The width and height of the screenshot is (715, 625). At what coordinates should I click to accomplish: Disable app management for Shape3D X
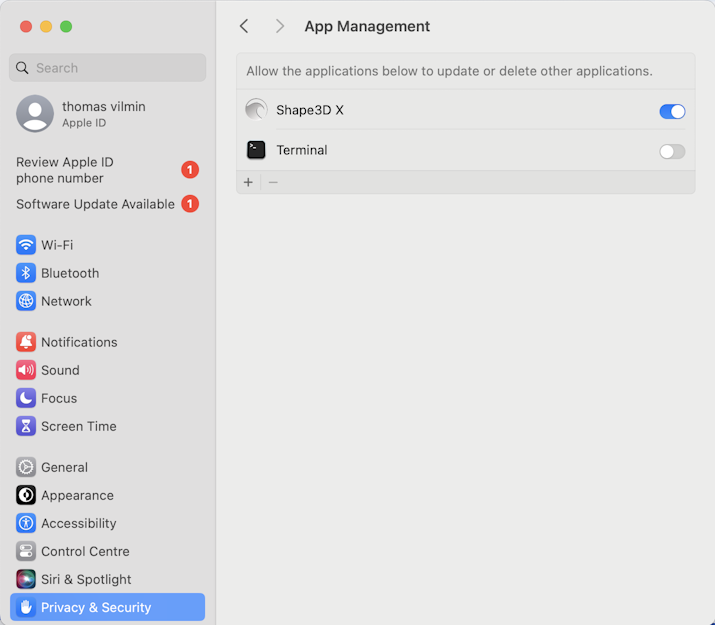[x=672, y=111]
